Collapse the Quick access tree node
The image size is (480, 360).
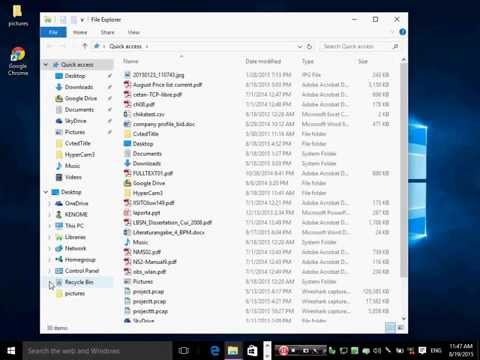tap(46, 65)
